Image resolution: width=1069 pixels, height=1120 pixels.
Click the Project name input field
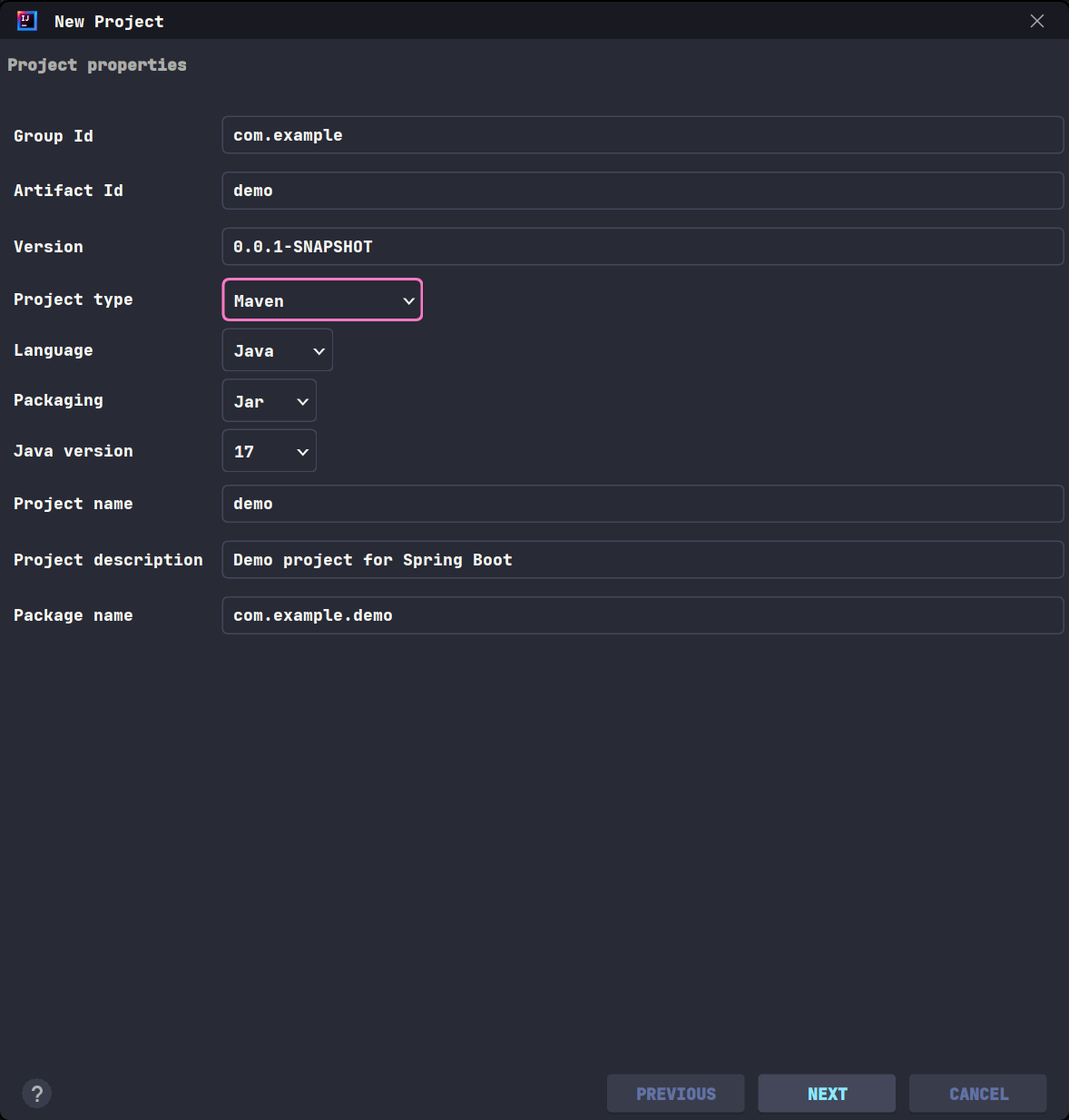pos(642,504)
